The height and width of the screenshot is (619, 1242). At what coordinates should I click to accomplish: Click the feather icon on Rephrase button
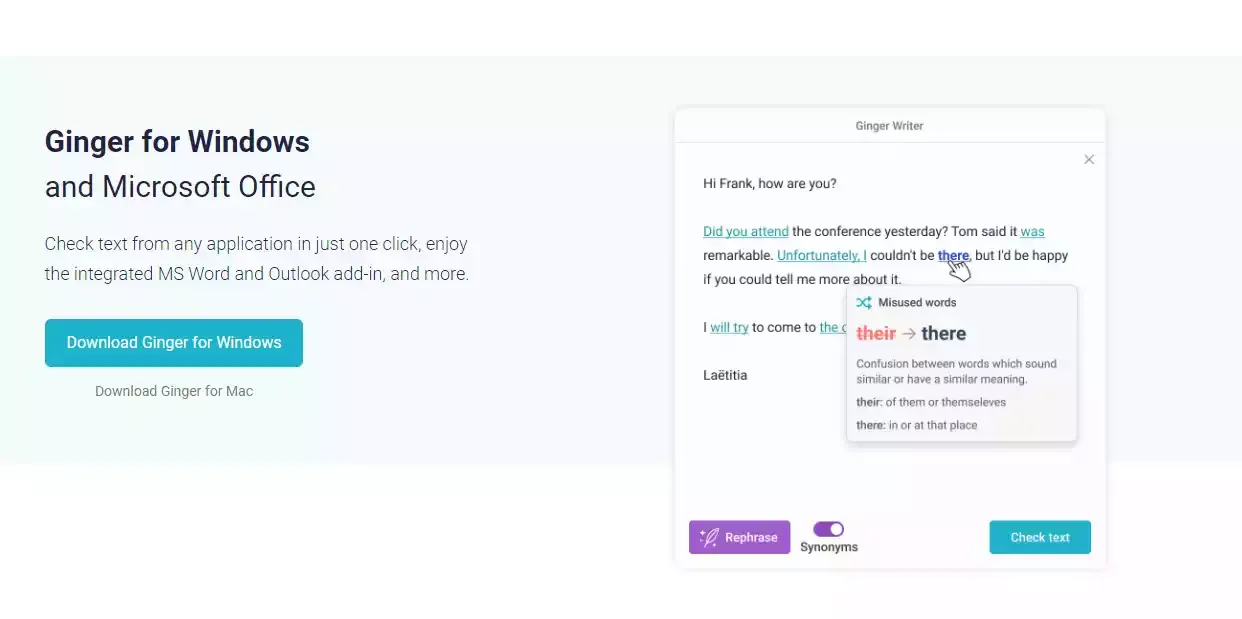pyautogui.click(x=709, y=538)
